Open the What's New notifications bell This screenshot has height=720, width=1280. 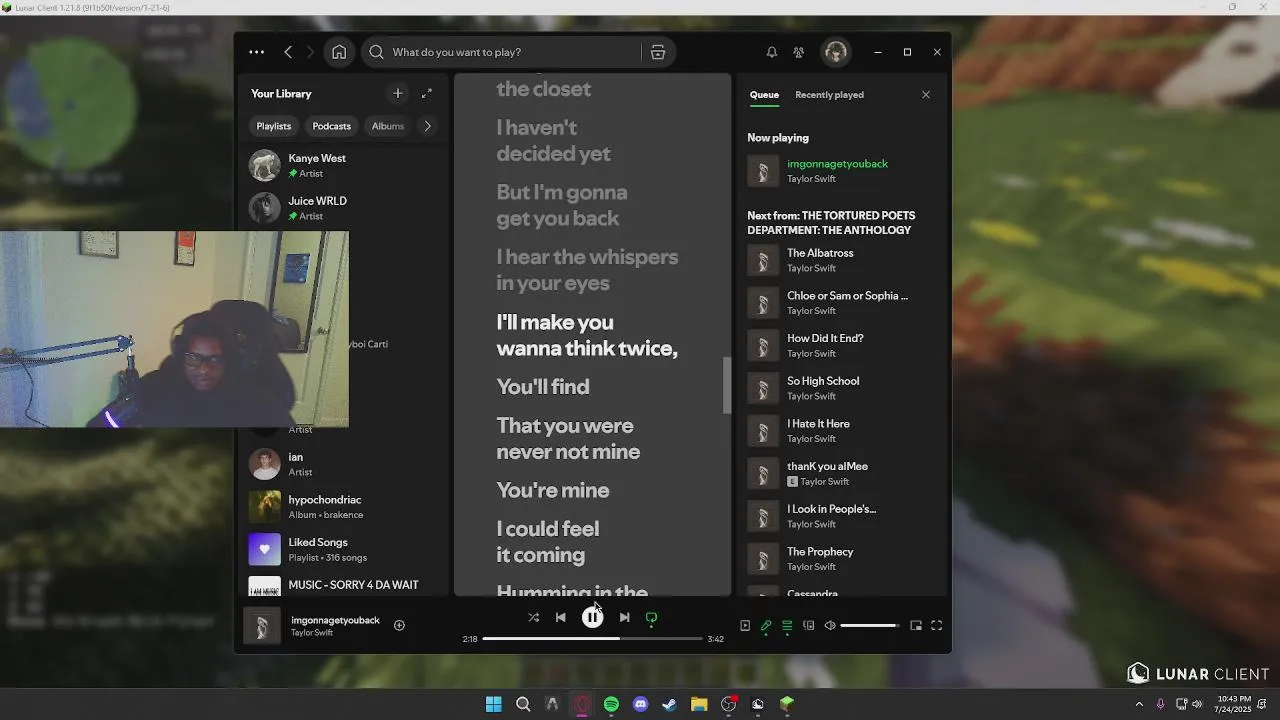[x=772, y=52]
